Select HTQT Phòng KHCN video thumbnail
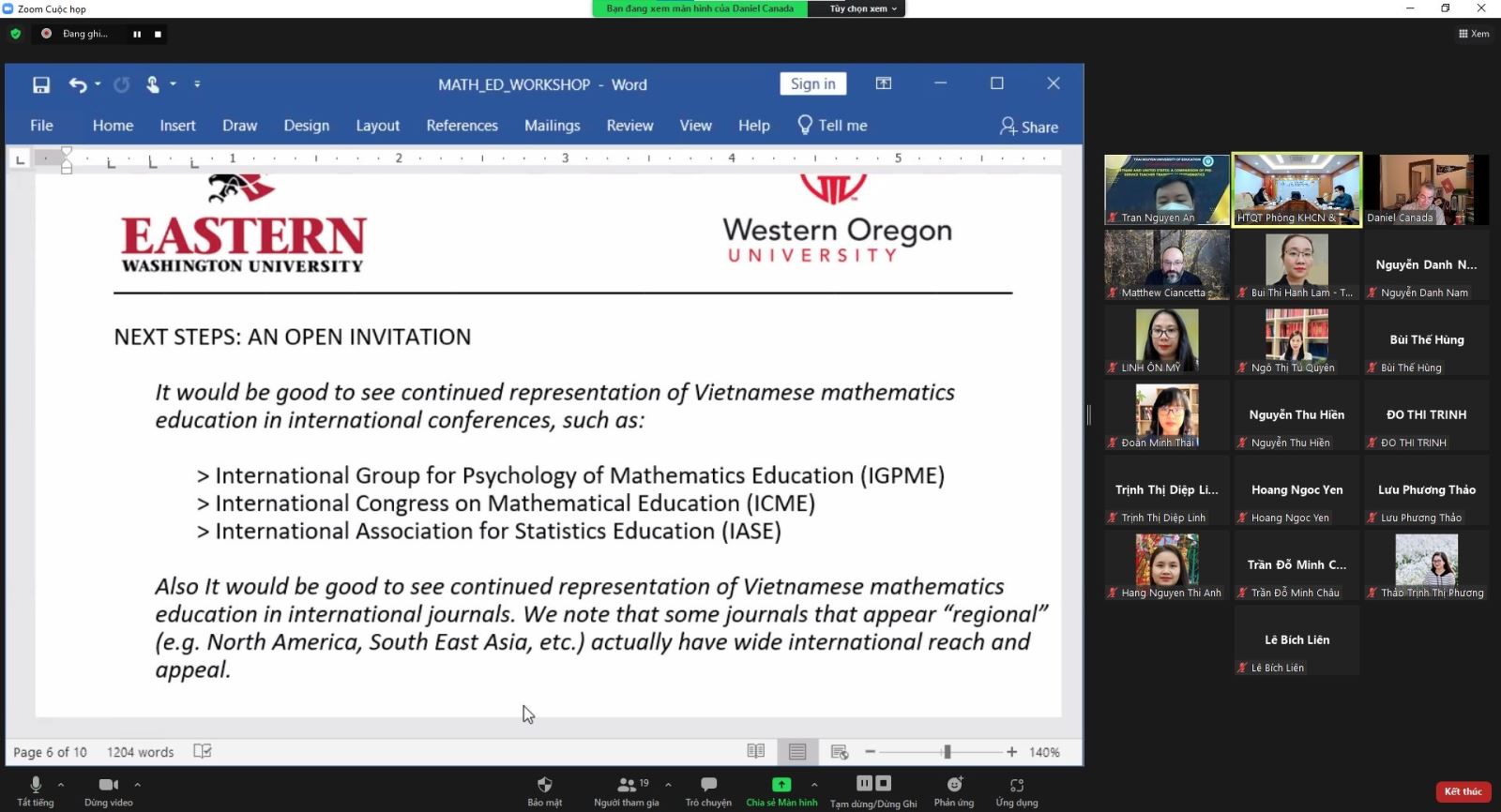 pos(1296,189)
